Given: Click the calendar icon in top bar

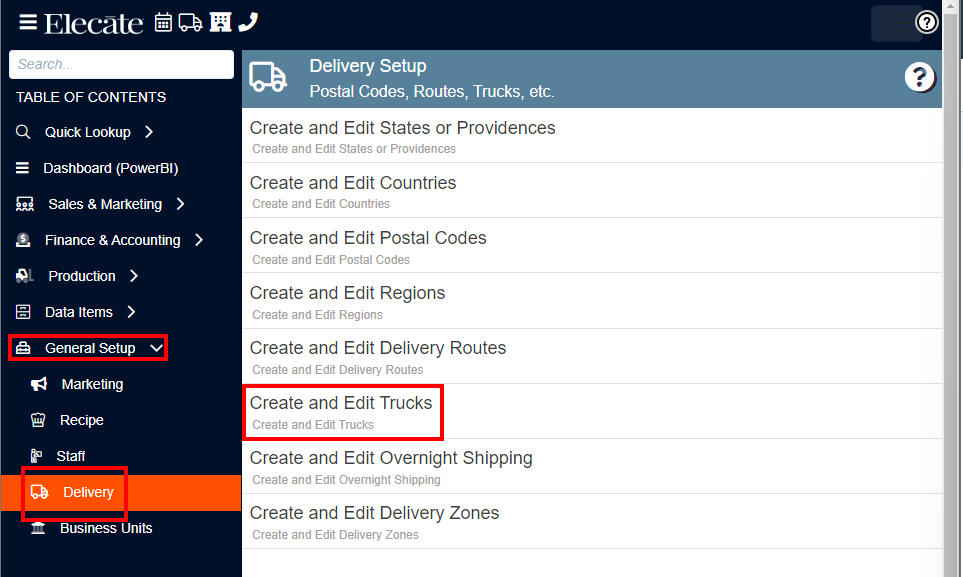Looking at the screenshot, I should coord(163,22).
